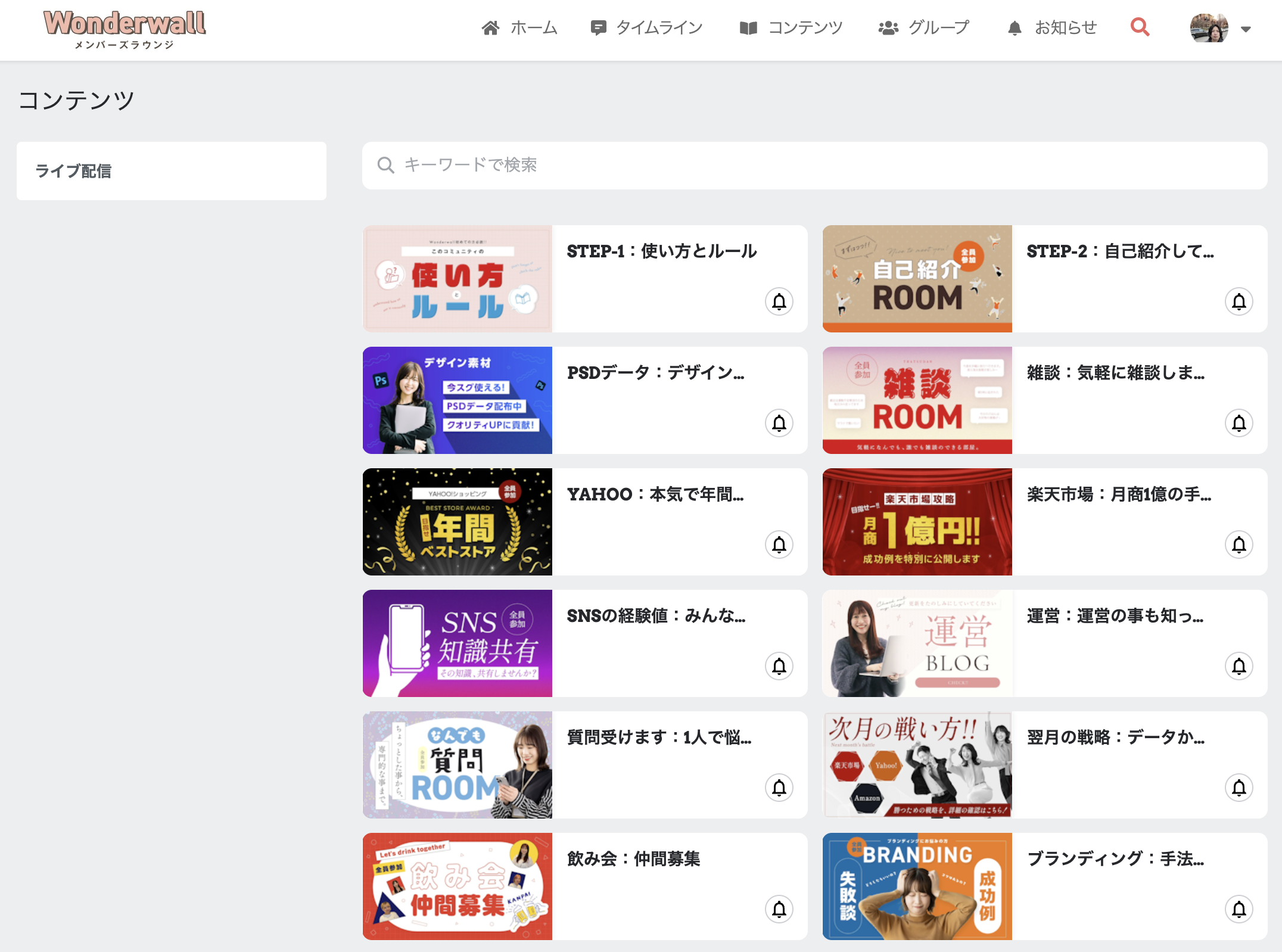Open the ホーム menu item
1282x952 pixels.
point(519,28)
